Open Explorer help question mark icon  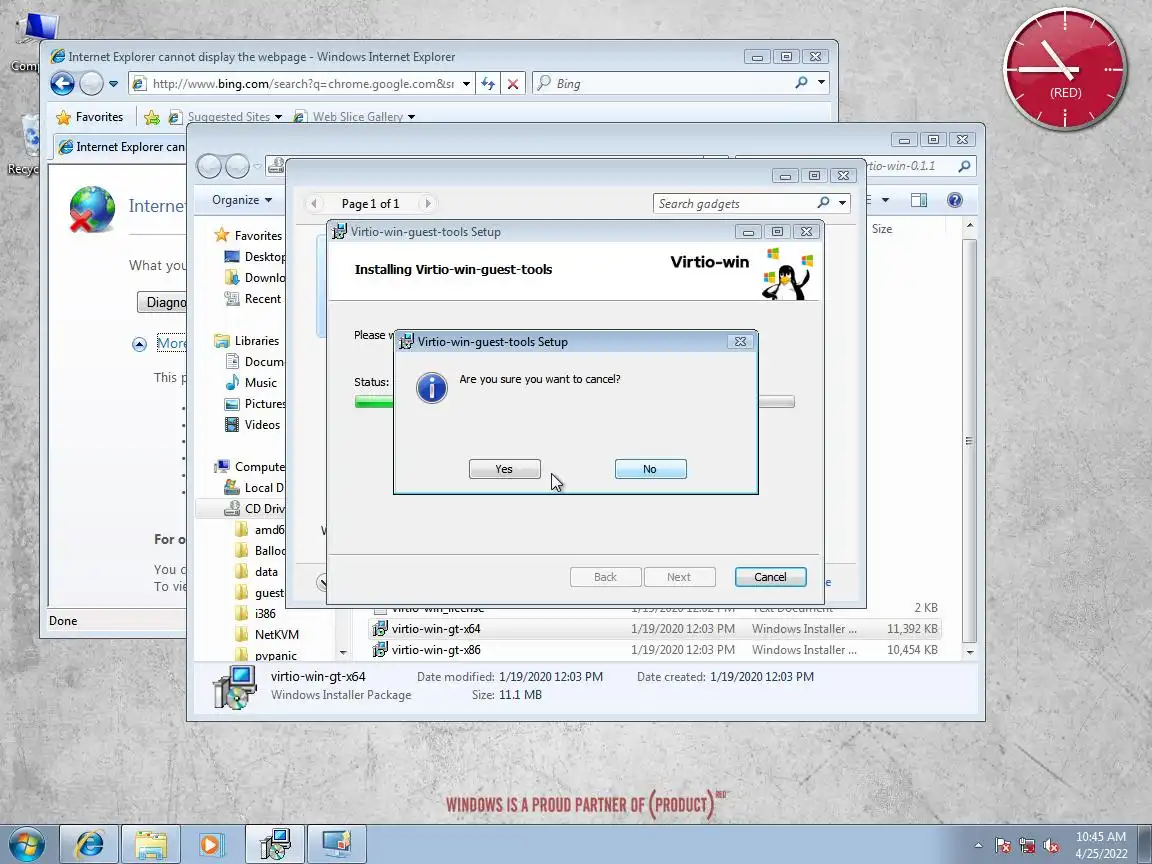click(x=954, y=200)
